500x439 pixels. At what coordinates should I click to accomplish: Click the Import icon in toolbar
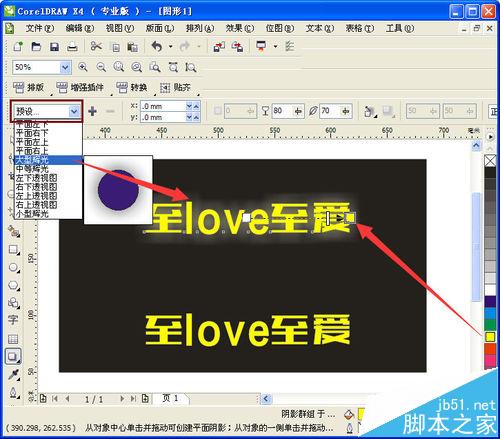pyautogui.click(x=219, y=47)
